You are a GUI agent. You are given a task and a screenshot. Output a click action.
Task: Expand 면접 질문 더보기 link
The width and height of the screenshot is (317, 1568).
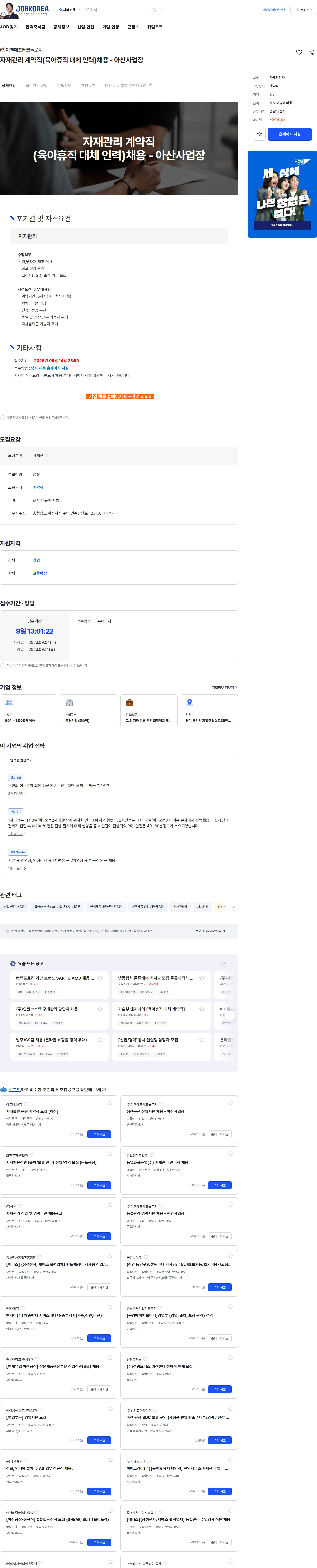click(x=17, y=794)
